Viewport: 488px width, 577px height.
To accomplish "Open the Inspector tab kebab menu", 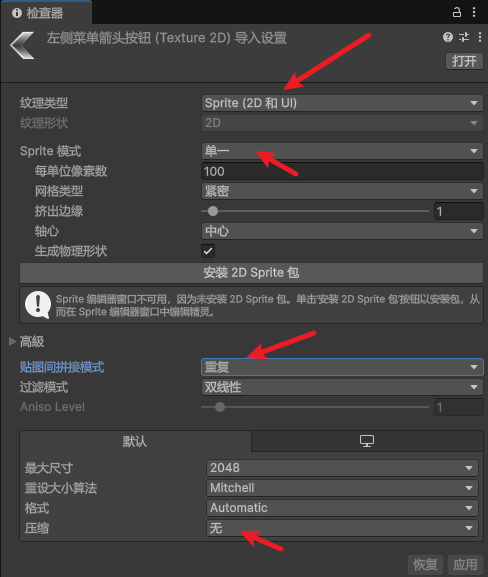I will 474,12.
